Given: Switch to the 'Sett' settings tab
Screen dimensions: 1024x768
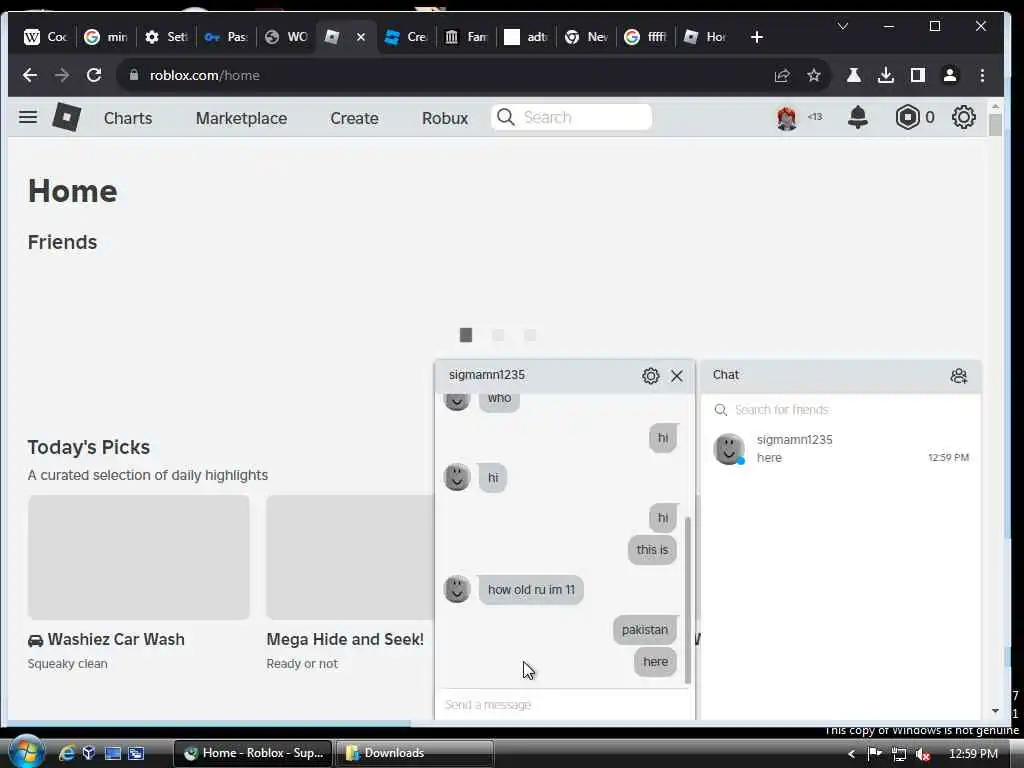Looking at the screenshot, I should [166, 37].
